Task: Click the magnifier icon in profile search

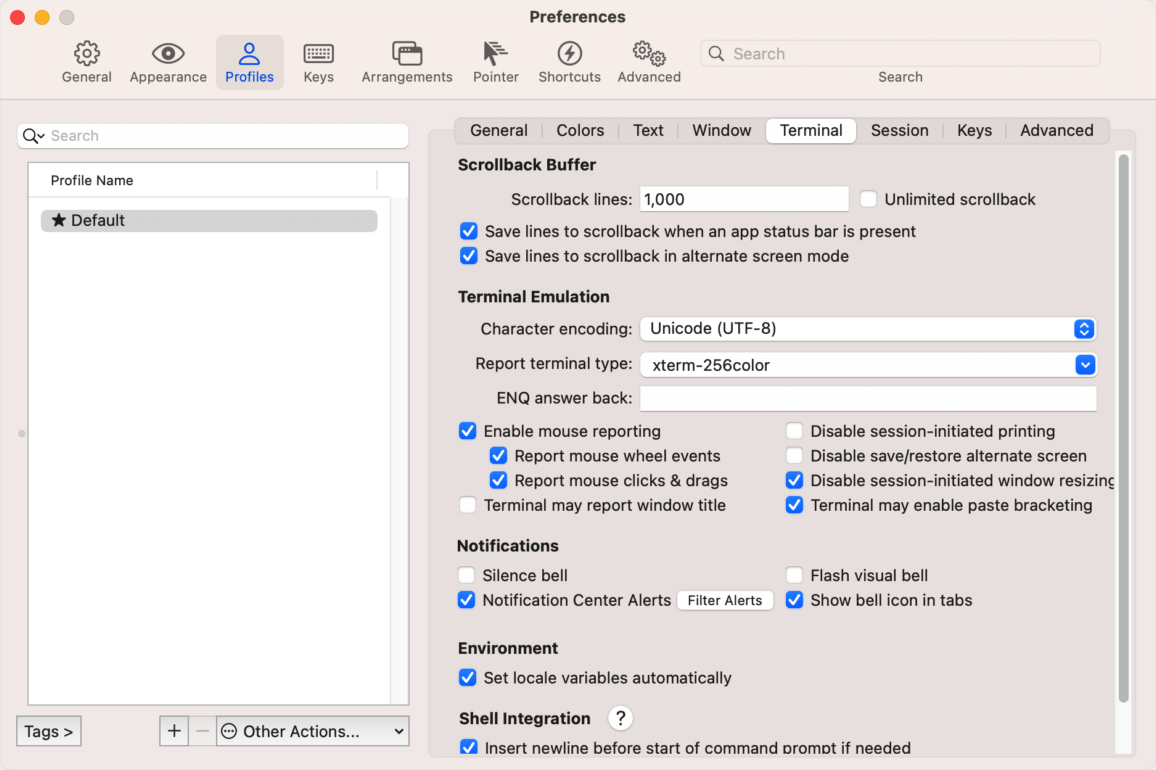Action: click(33, 136)
